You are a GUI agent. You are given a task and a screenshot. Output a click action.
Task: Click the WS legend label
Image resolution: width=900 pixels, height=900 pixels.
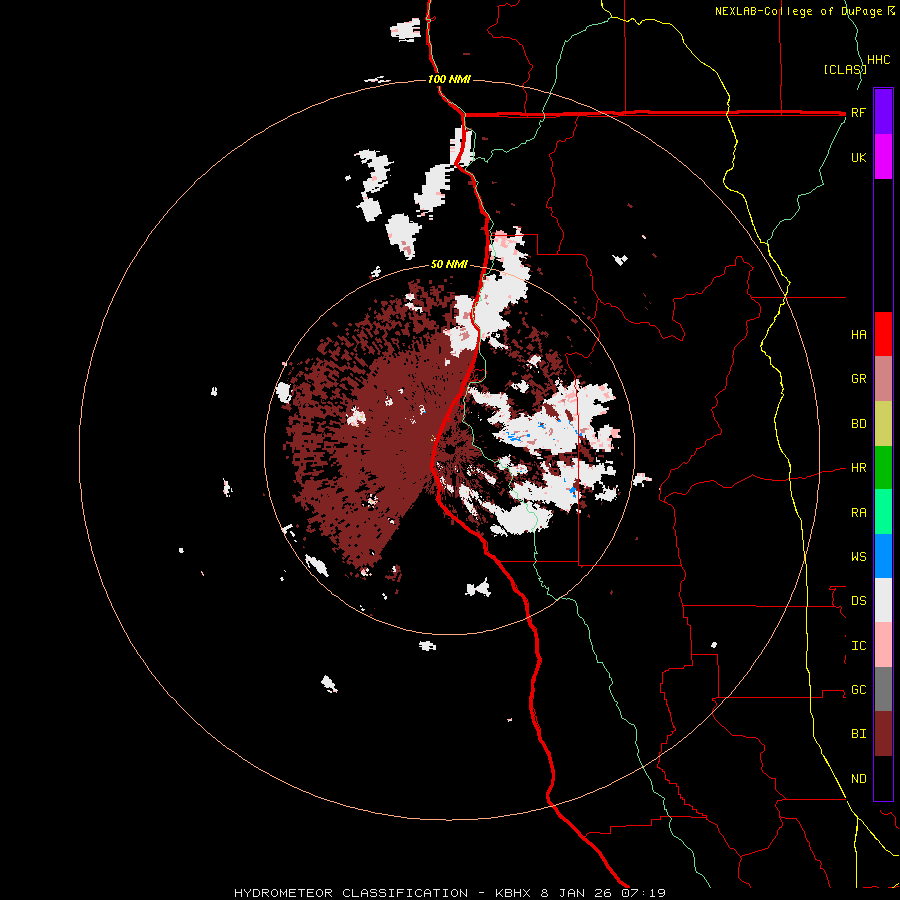pos(859,557)
